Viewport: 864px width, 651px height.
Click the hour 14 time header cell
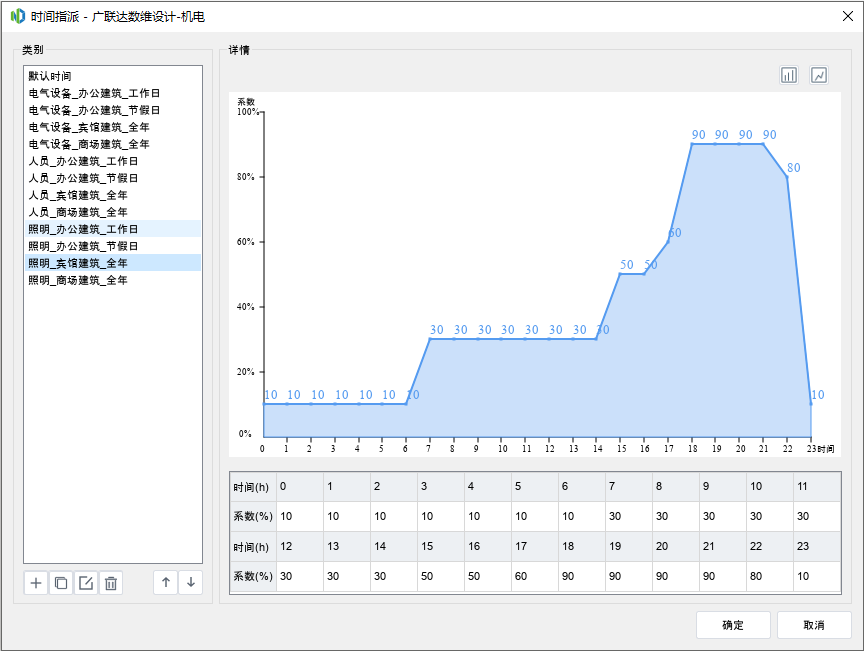click(394, 546)
